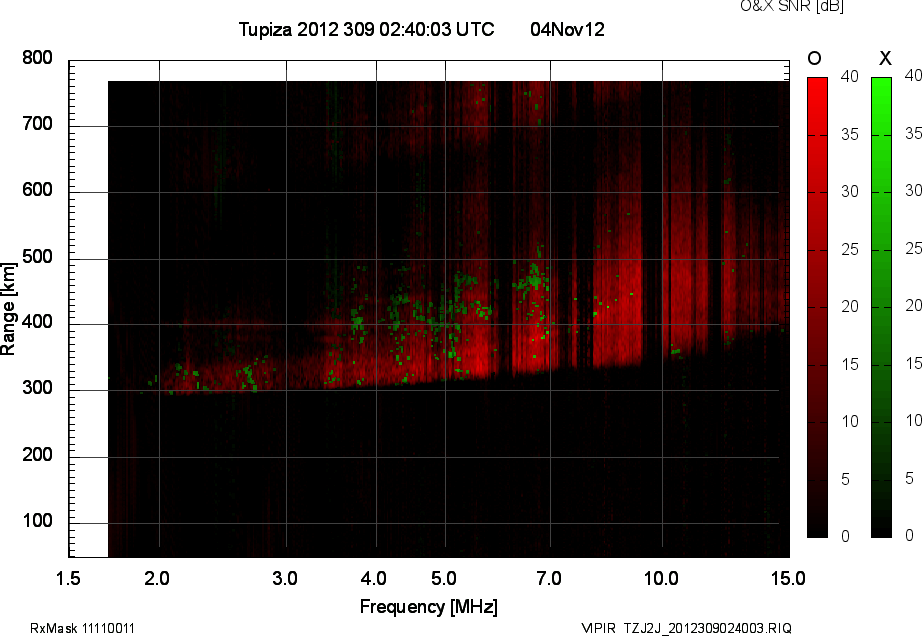
Task: Click the '300' range tick label
Action: point(37,388)
